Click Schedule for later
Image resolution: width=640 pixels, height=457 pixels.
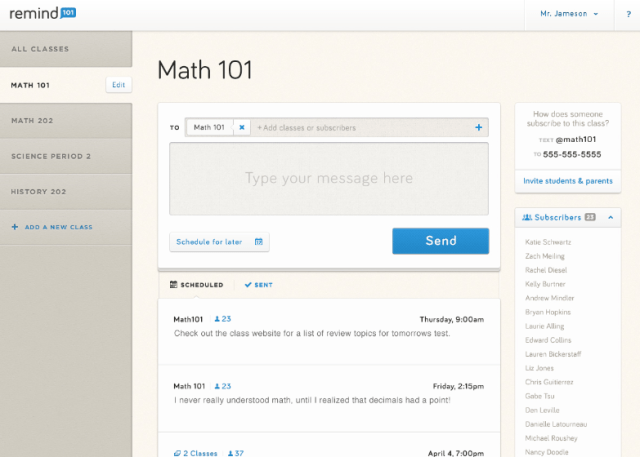[220, 242]
